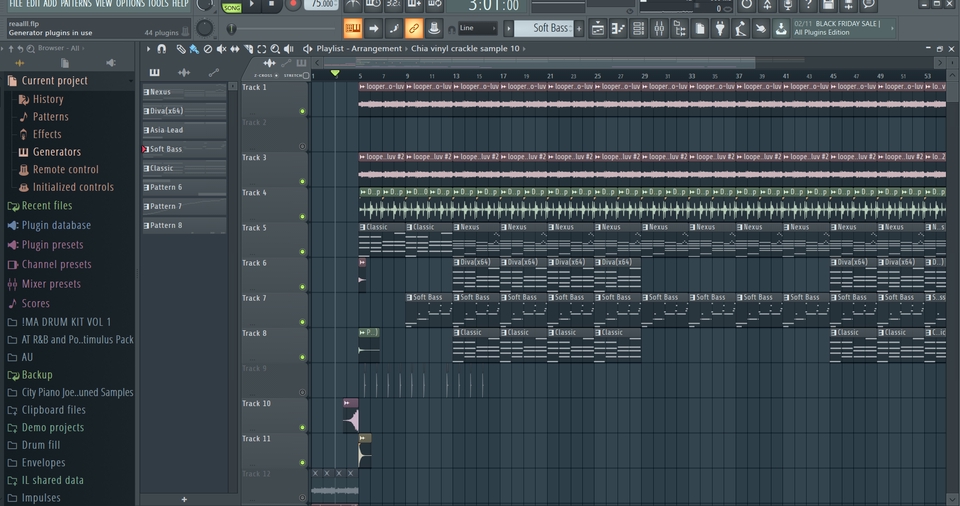The height and width of the screenshot is (506, 960).
Task: Open the EDIT menu
Action: 33,4
